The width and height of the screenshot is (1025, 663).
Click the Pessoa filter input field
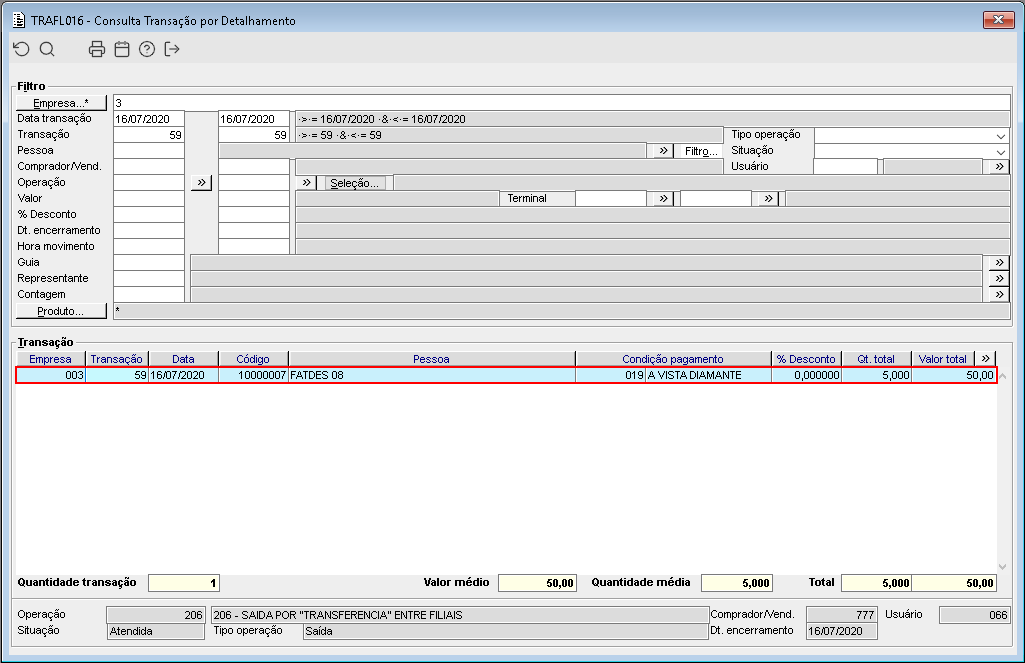tap(149, 151)
